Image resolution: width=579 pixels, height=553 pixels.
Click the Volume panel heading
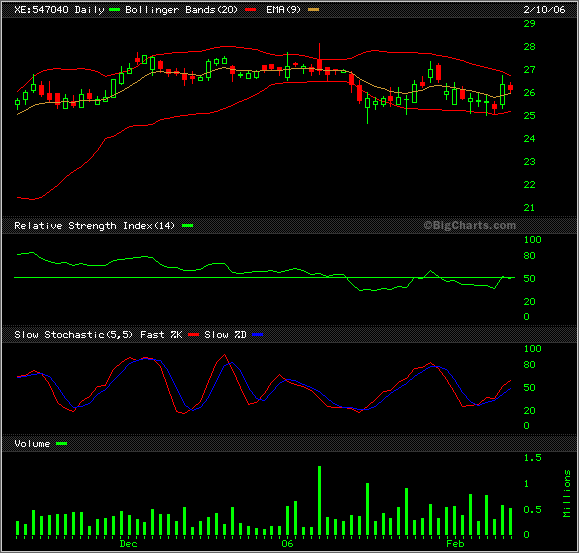(x=32, y=444)
